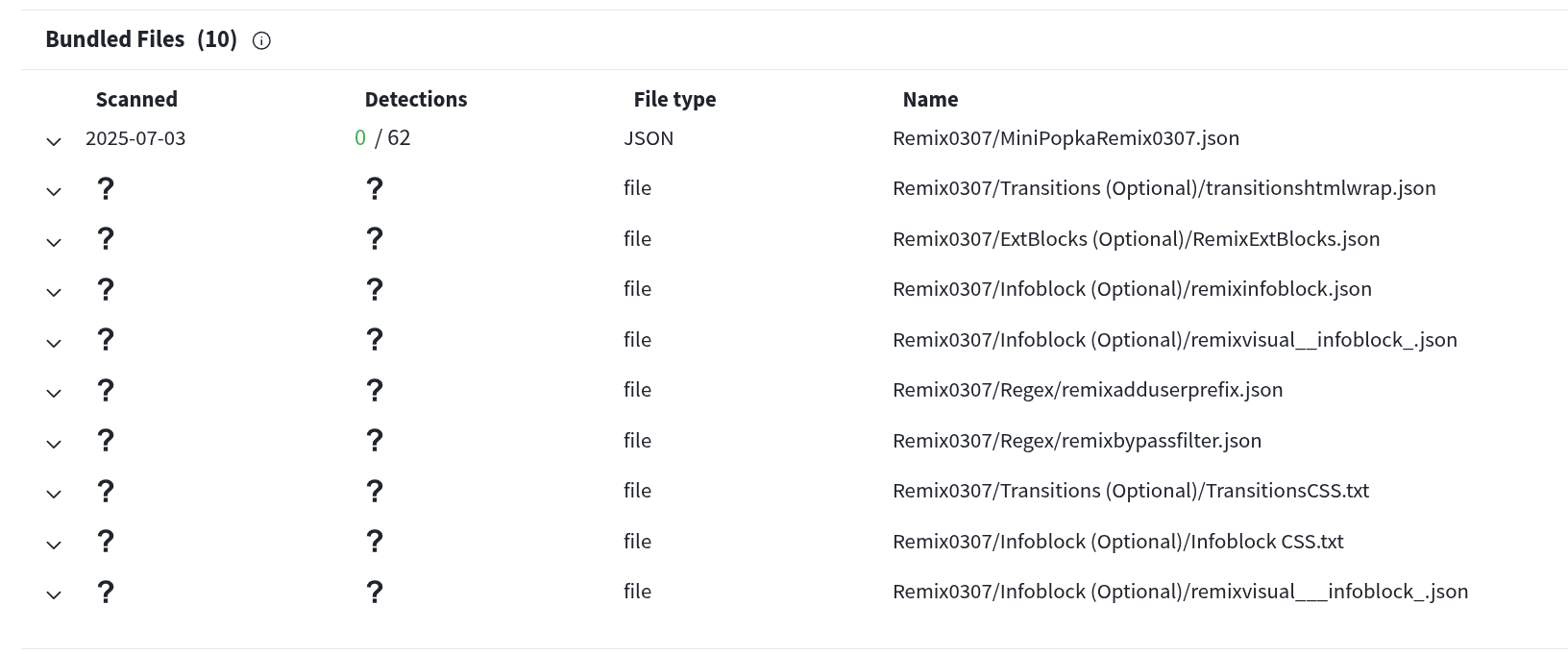
Task: Click info icon next to Bundled Files
Action: pyautogui.click(x=261, y=40)
